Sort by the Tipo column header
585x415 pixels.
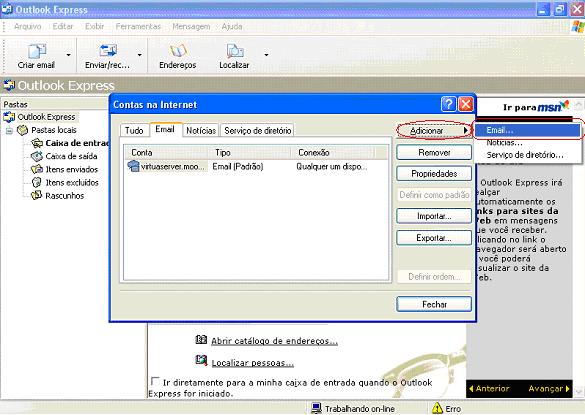point(249,153)
